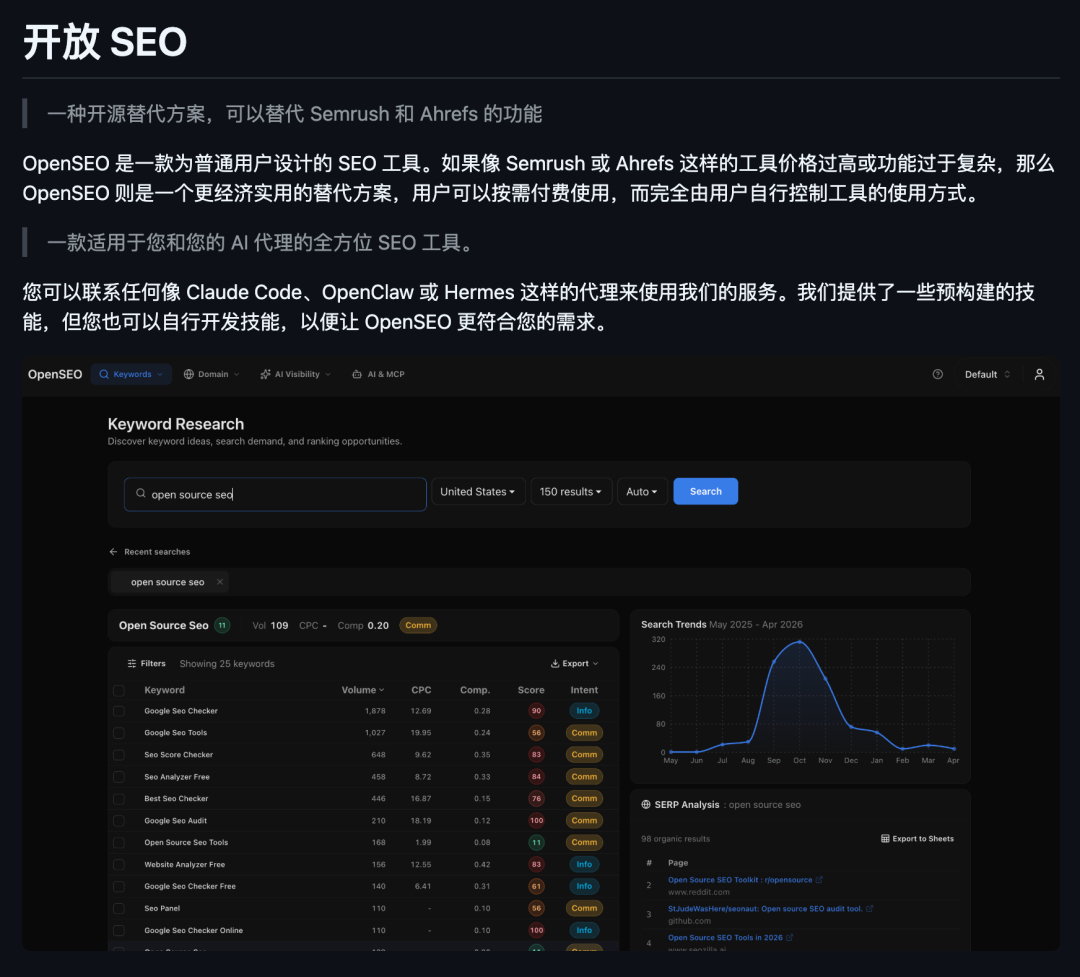Click the Export to Sheets table icon
This screenshot has width=1080, height=977.
885,839
